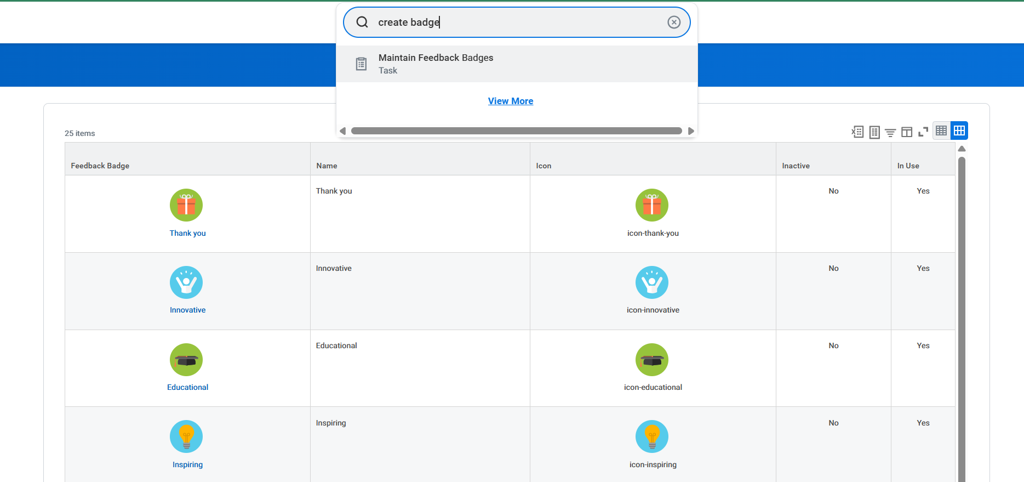Click the table's vertical scrollbar up arrow

pos(962,149)
